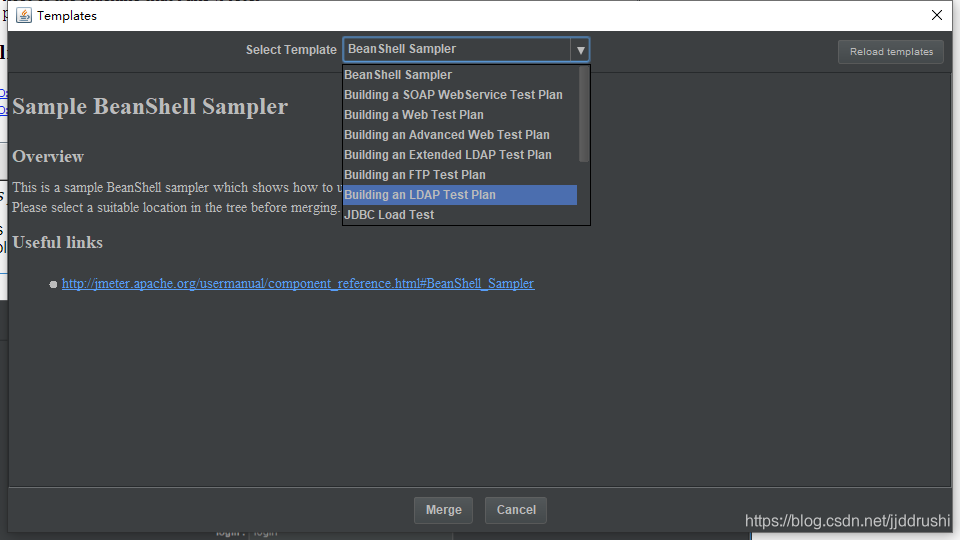Click the Sample BeanShell Sampler heading
Viewport: 960px width, 540px height.
[150, 107]
